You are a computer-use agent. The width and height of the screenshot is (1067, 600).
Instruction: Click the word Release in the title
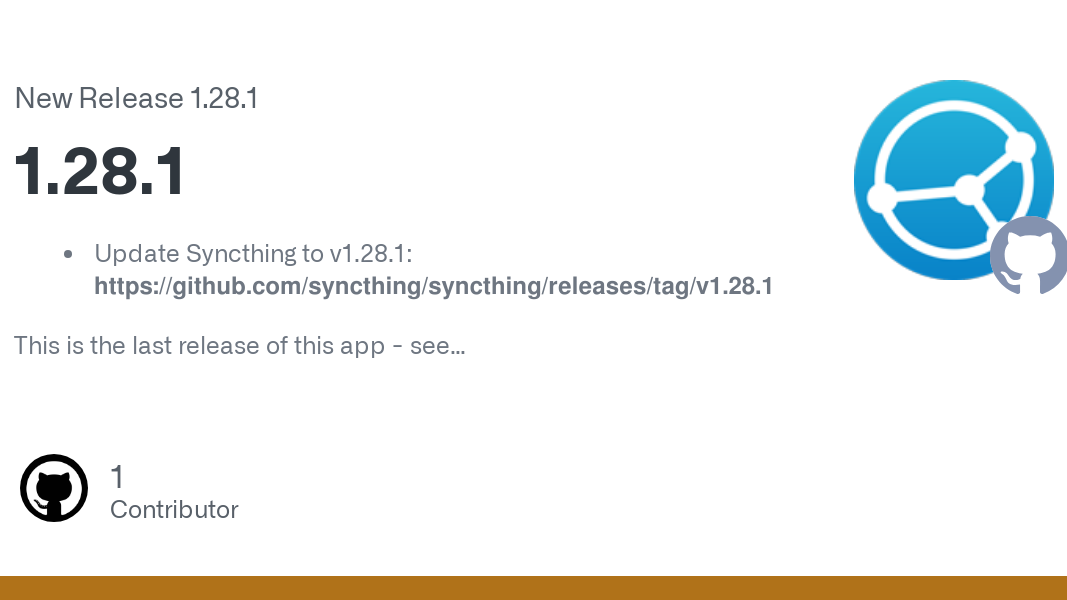[131, 98]
